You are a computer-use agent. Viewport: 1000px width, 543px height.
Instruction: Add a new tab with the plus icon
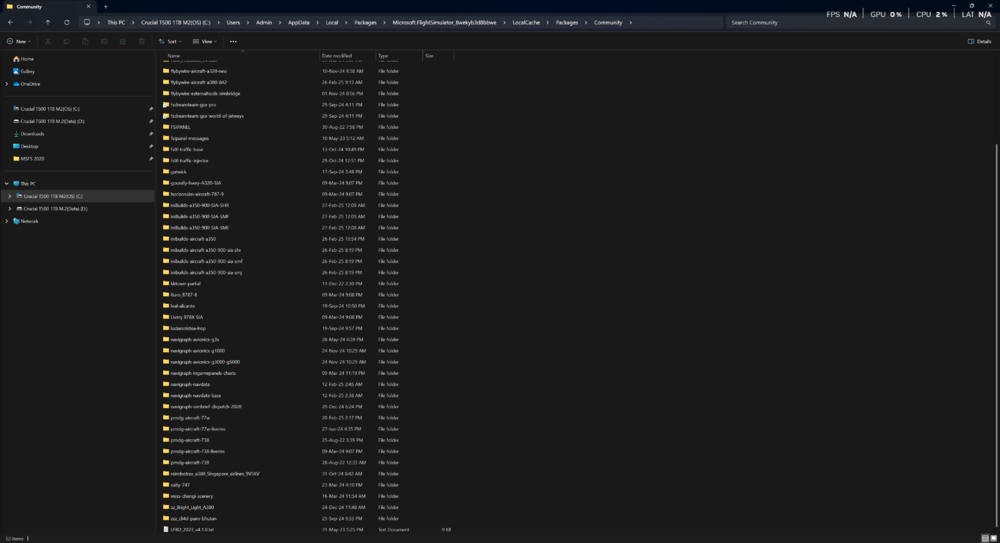point(105,6)
